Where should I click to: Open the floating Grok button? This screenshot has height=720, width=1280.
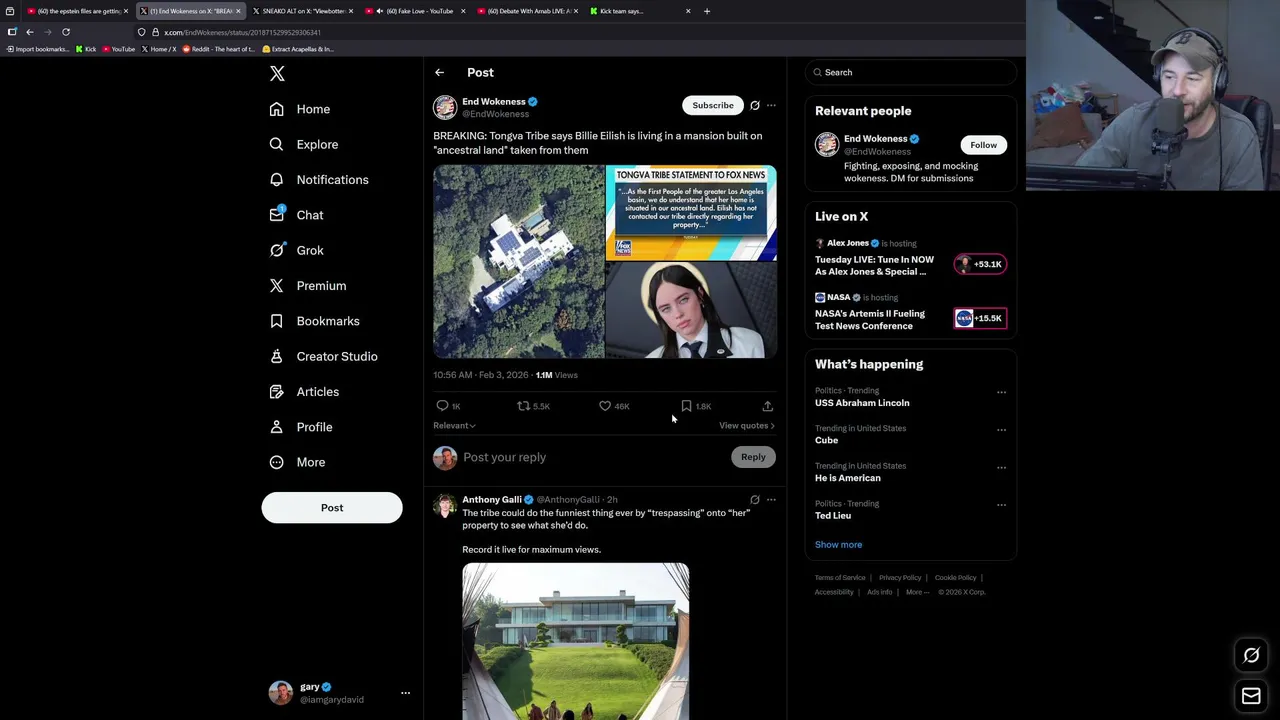[1251, 656]
